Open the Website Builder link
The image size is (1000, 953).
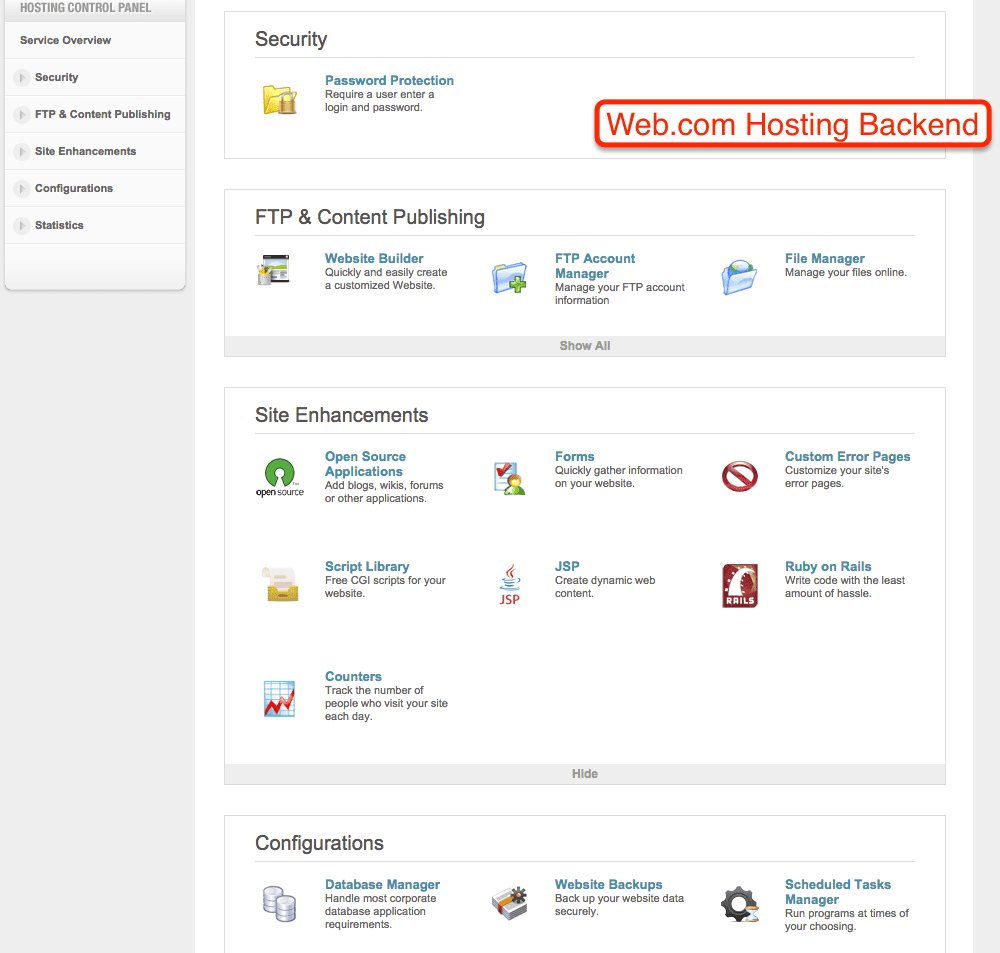point(374,258)
